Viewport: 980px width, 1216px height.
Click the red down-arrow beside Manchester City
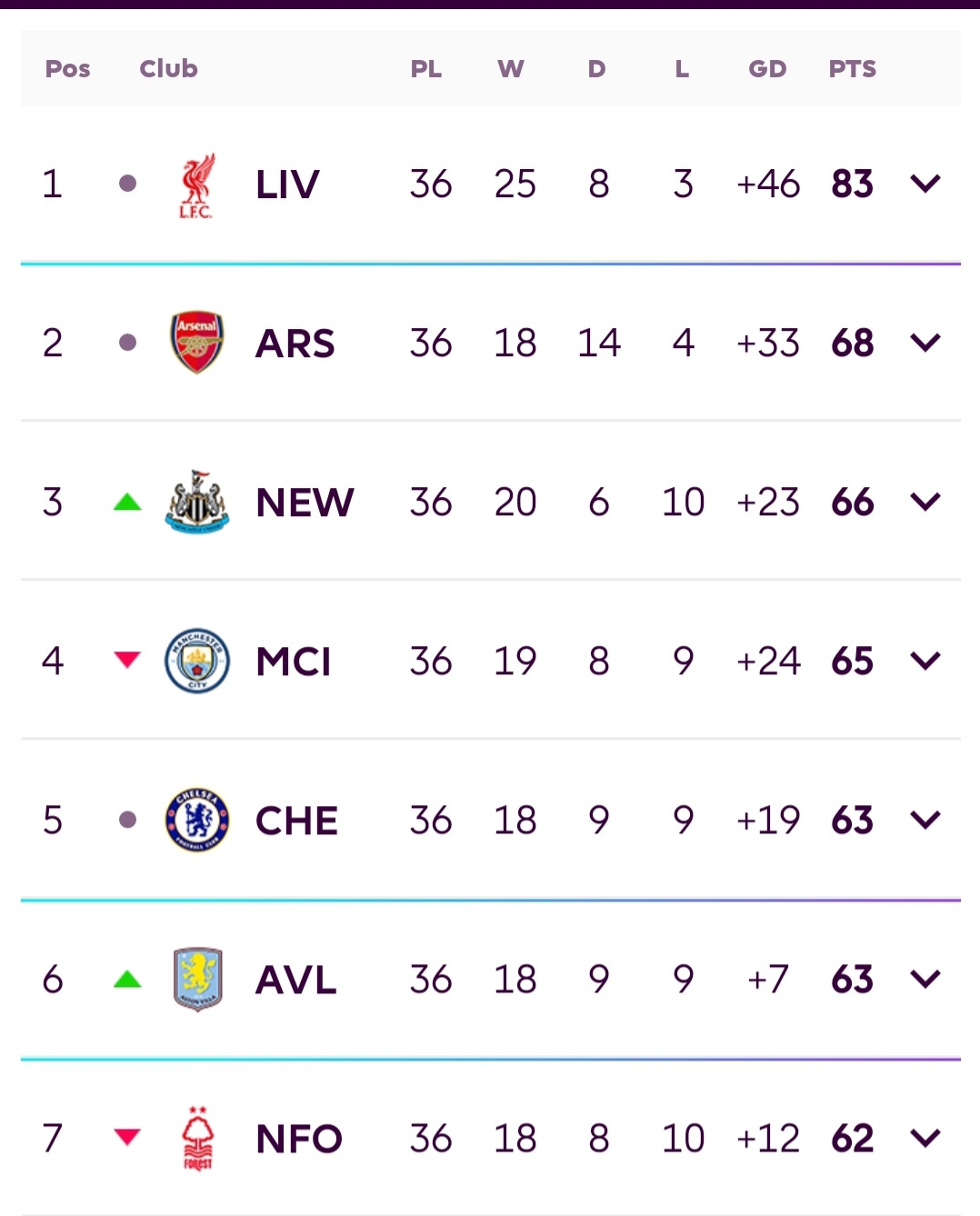(127, 660)
